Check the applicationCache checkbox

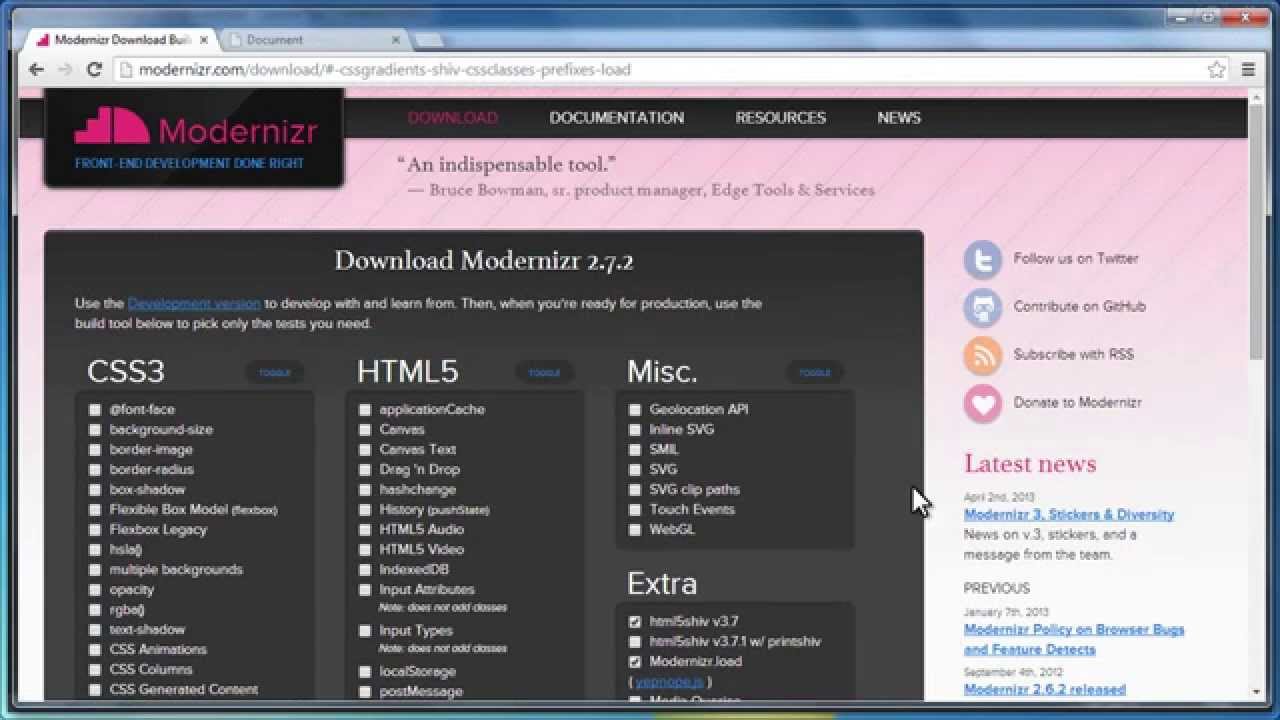(x=365, y=410)
